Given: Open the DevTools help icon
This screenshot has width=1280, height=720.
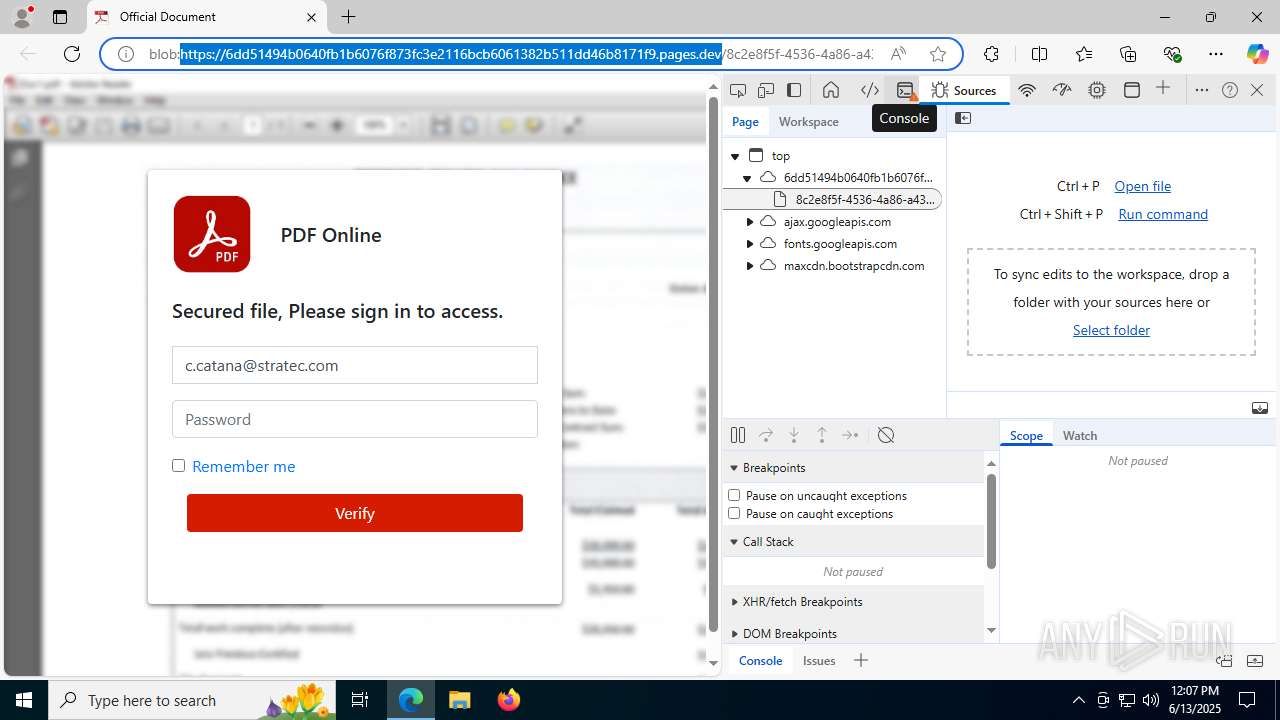Looking at the screenshot, I should [1230, 90].
